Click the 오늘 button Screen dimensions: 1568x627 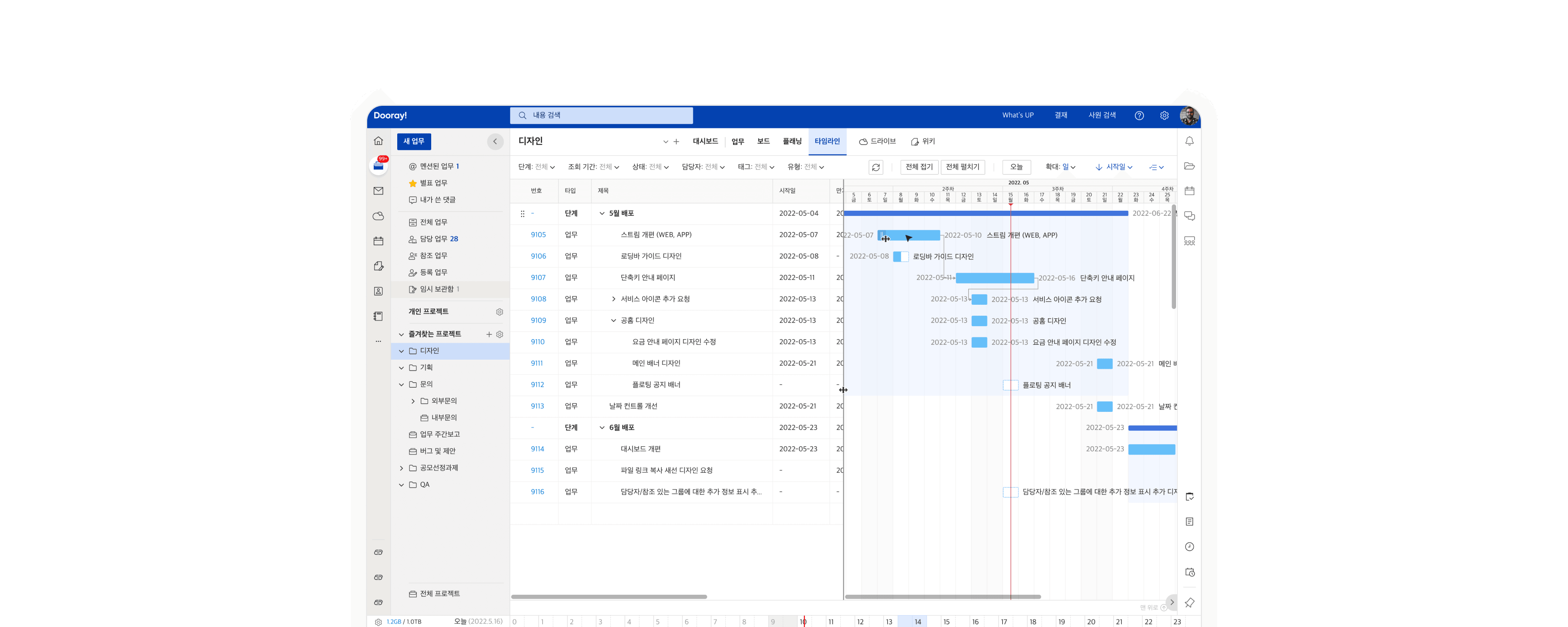point(1016,167)
